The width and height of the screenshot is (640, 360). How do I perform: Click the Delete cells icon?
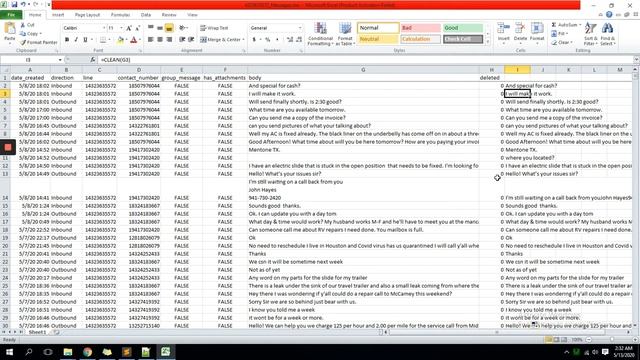[x=520, y=29]
